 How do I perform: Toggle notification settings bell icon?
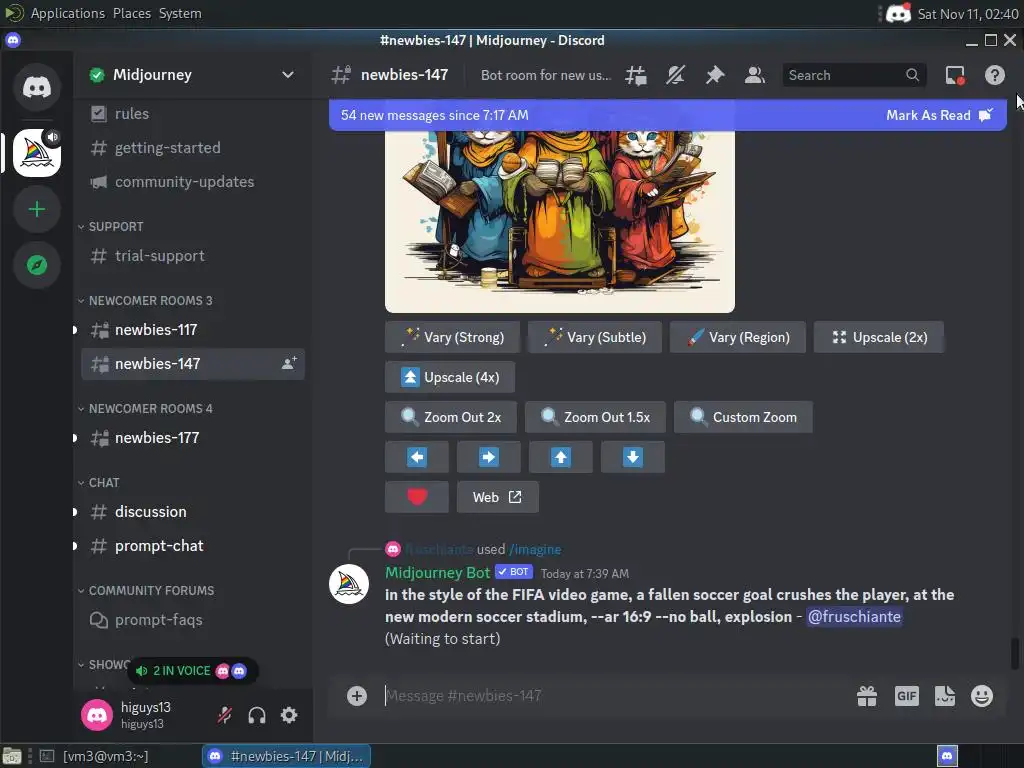pos(675,75)
